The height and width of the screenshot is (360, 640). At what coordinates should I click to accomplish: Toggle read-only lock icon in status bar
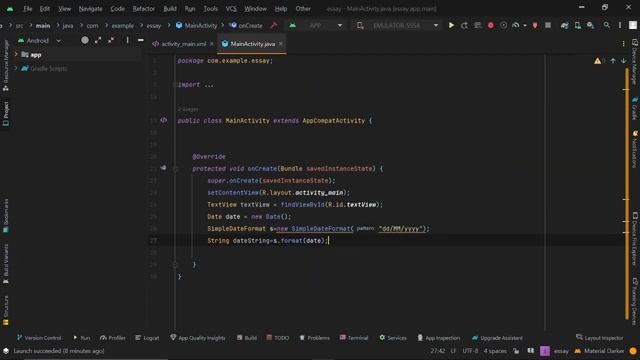click(x=516, y=351)
